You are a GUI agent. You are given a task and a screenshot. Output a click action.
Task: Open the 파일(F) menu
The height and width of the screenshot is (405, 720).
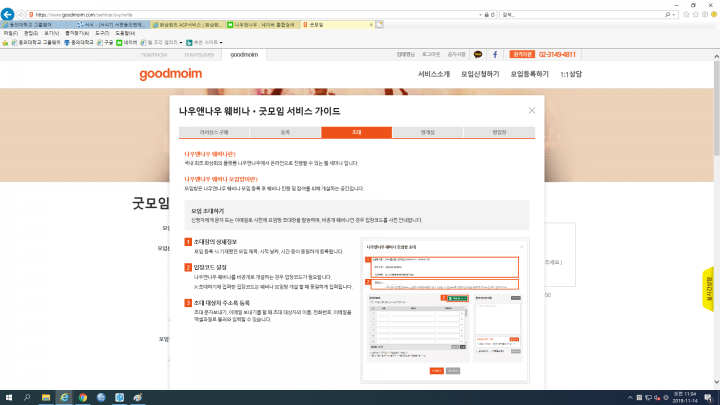point(11,34)
